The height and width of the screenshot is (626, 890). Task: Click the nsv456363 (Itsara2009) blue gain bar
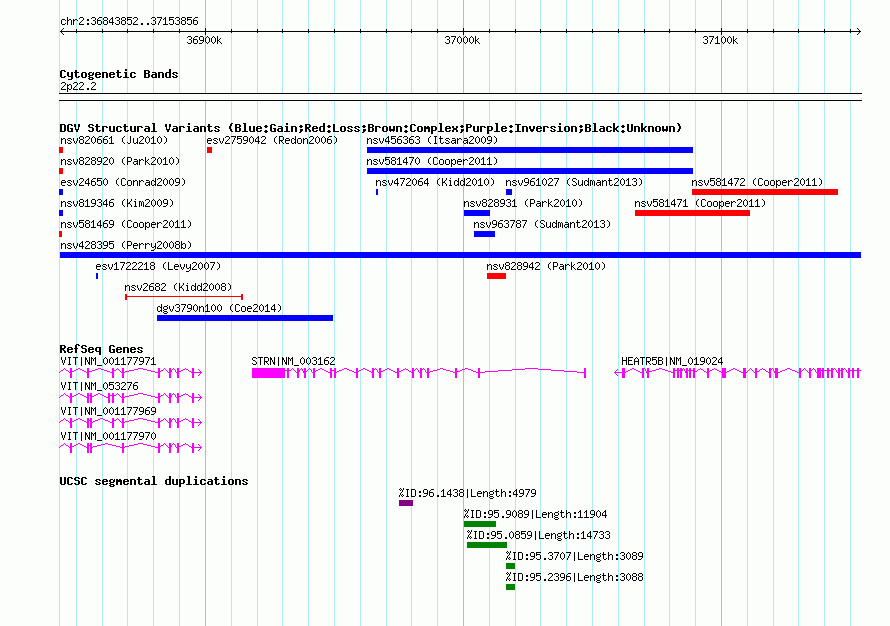pos(530,150)
